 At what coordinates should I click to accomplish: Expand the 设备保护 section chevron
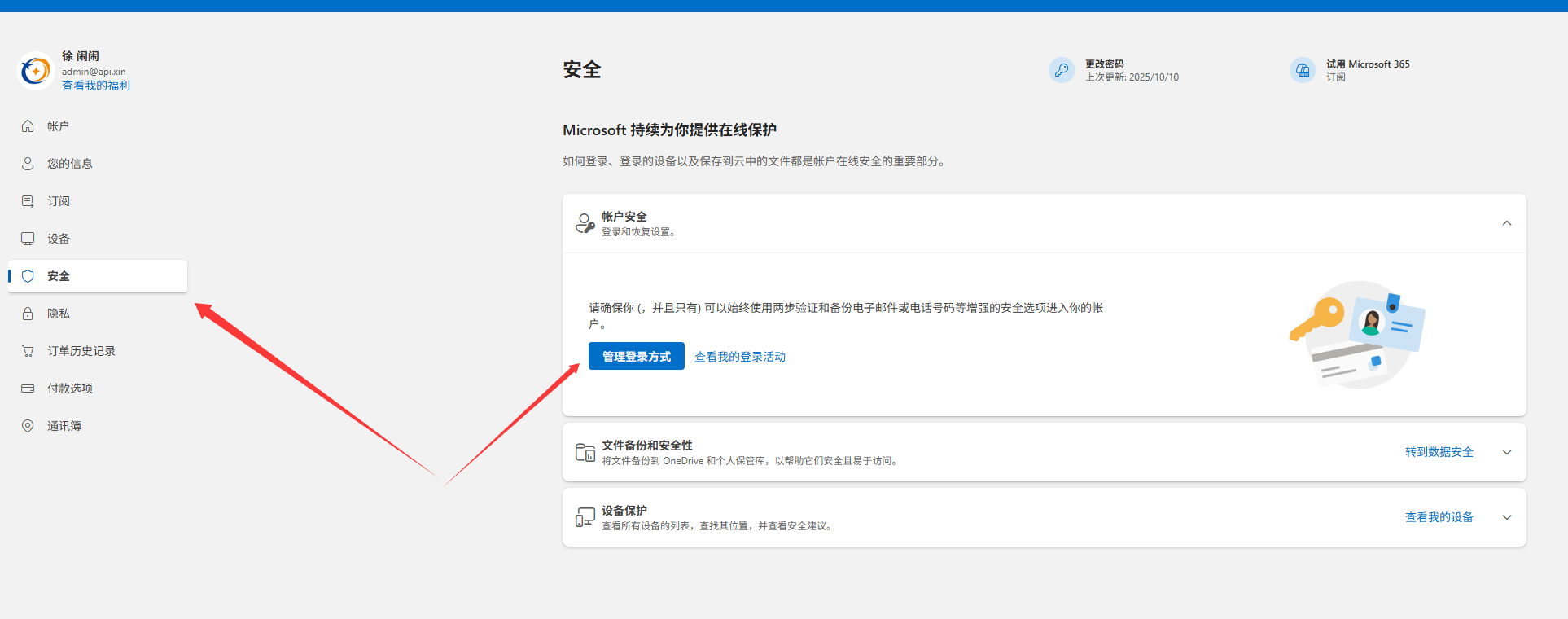pyautogui.click(x=1506, y=517)
